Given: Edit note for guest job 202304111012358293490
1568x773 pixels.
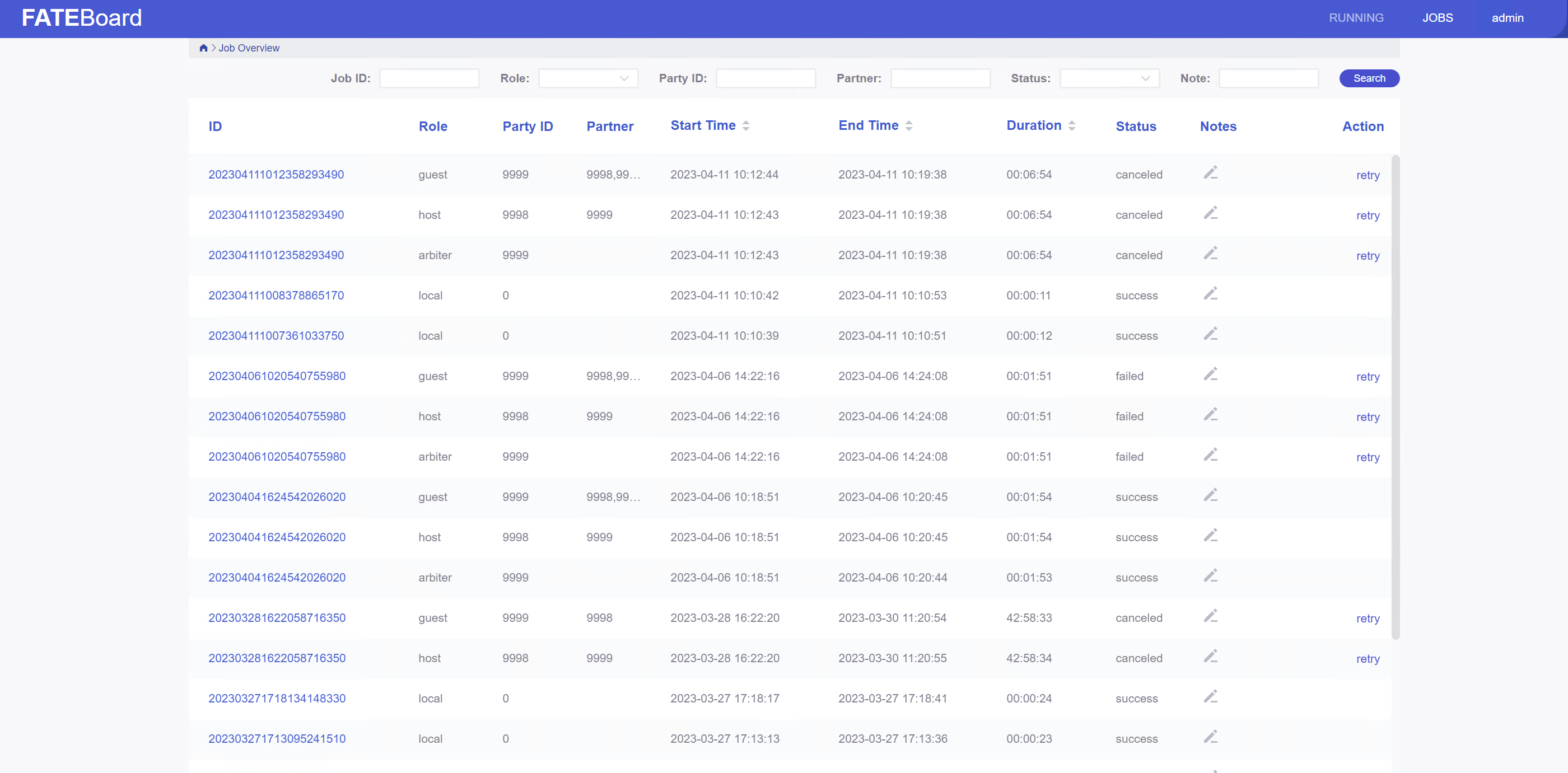Looking at the screenshot, I should pos(1211,174).
